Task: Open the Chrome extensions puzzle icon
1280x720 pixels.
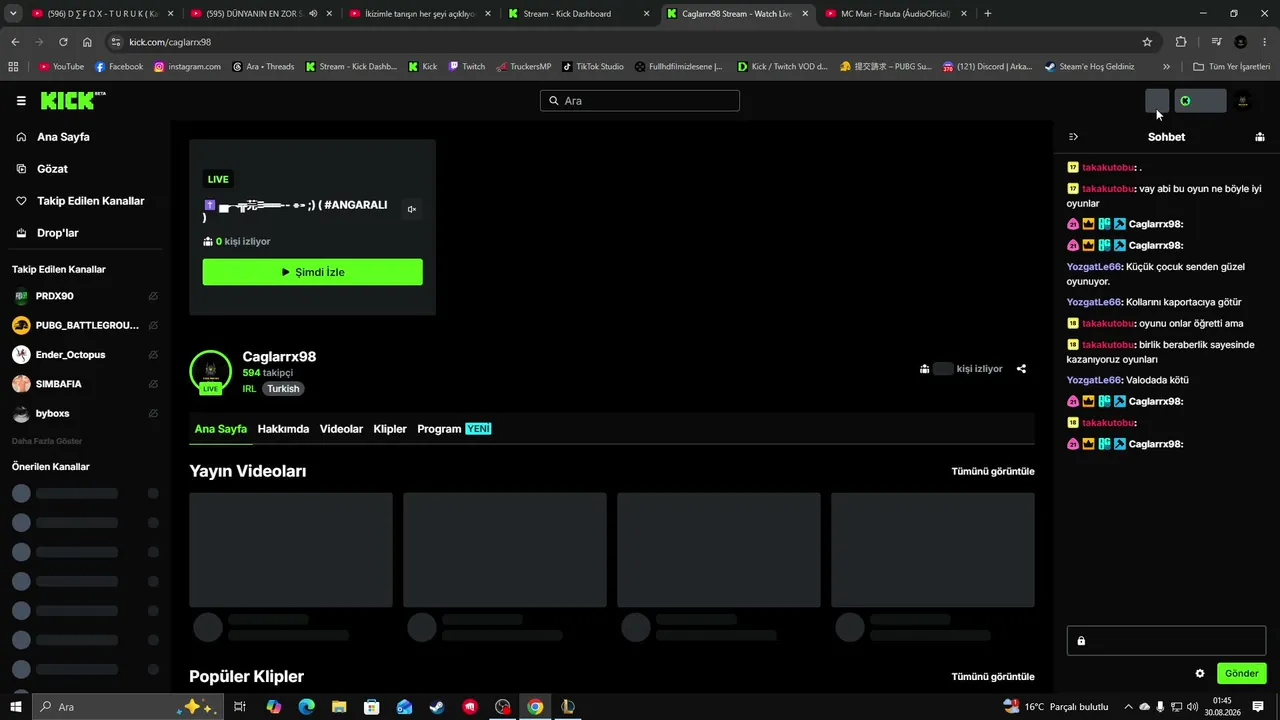Action: (x=1181, y=42)
